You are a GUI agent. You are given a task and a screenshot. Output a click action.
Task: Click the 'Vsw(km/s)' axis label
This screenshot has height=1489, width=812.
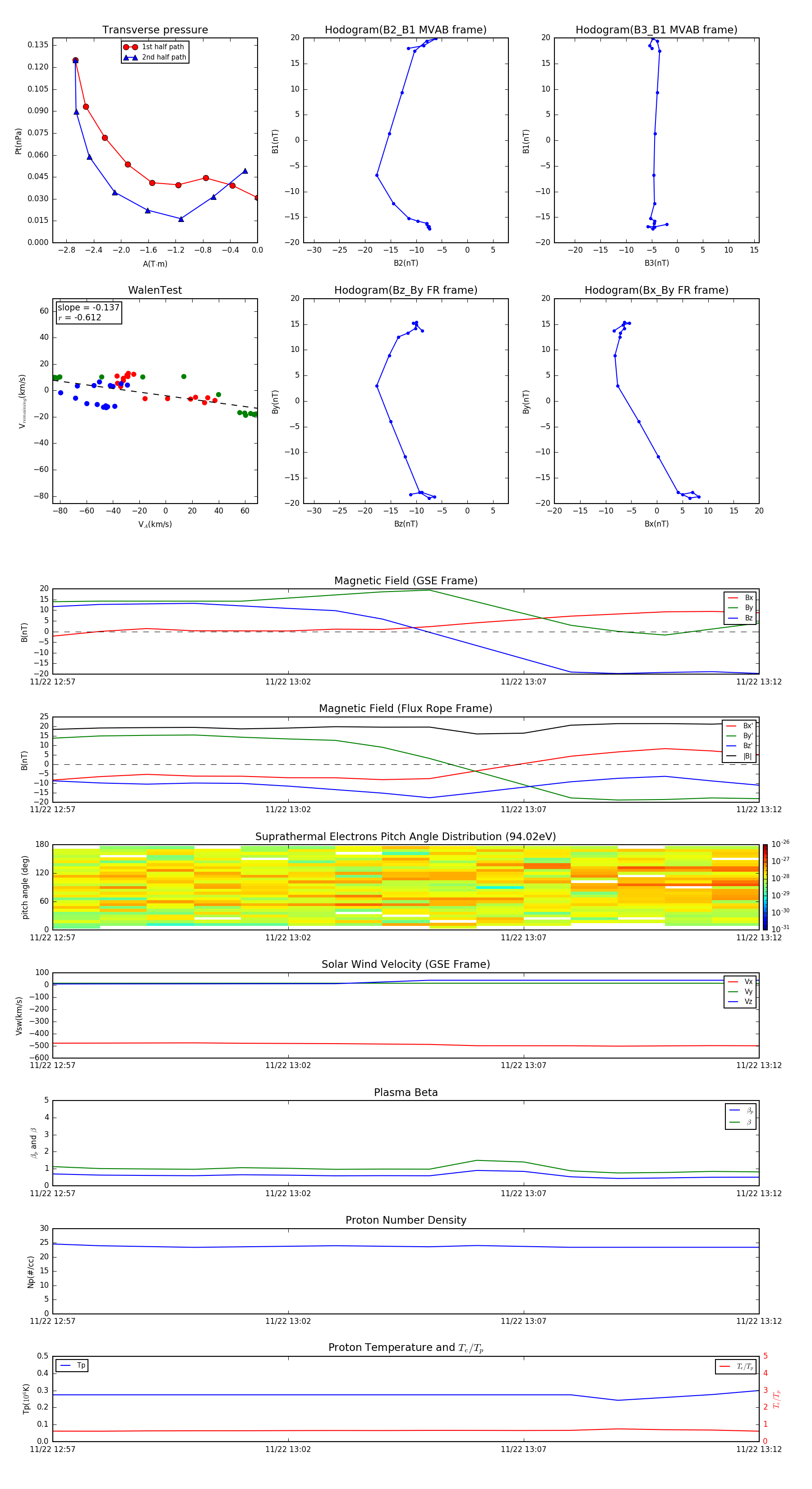(18, 1015)
